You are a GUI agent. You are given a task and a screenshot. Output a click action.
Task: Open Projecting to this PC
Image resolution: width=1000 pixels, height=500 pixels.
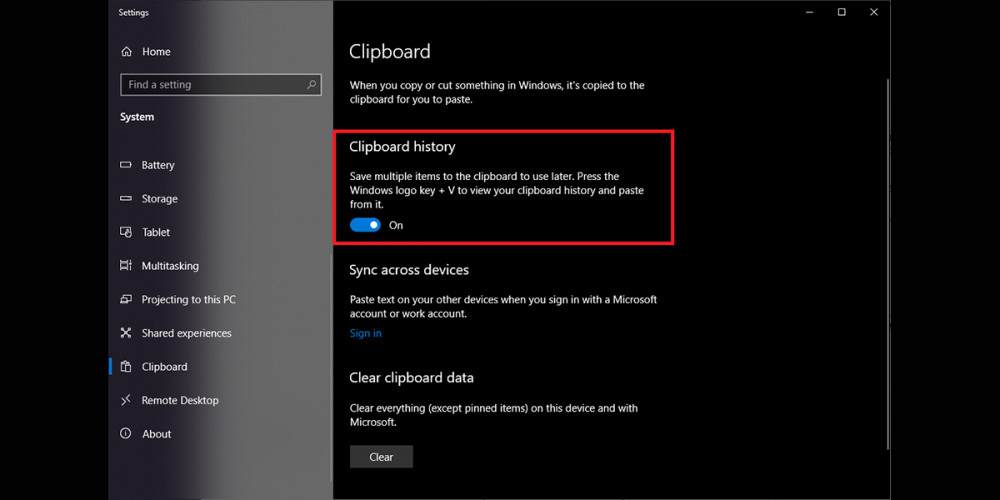188,300
